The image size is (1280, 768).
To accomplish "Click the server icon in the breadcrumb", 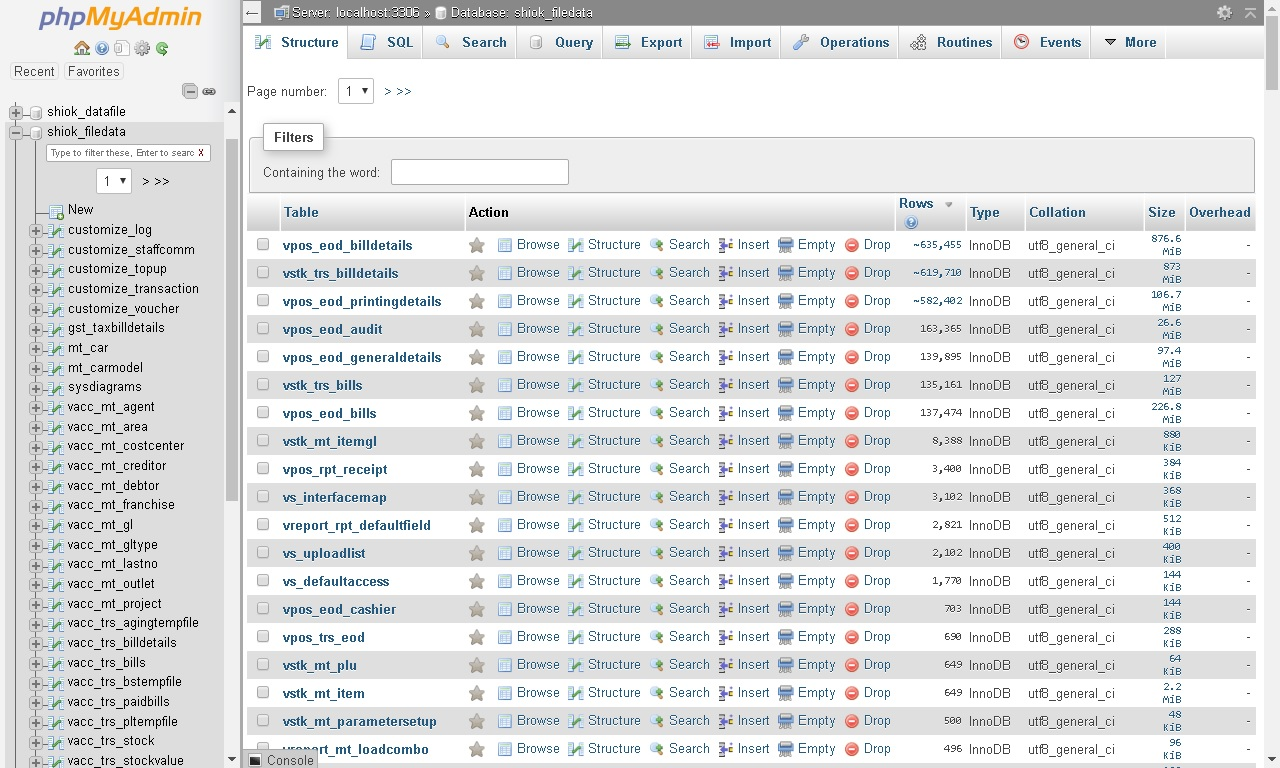I will tap(281, 13).
